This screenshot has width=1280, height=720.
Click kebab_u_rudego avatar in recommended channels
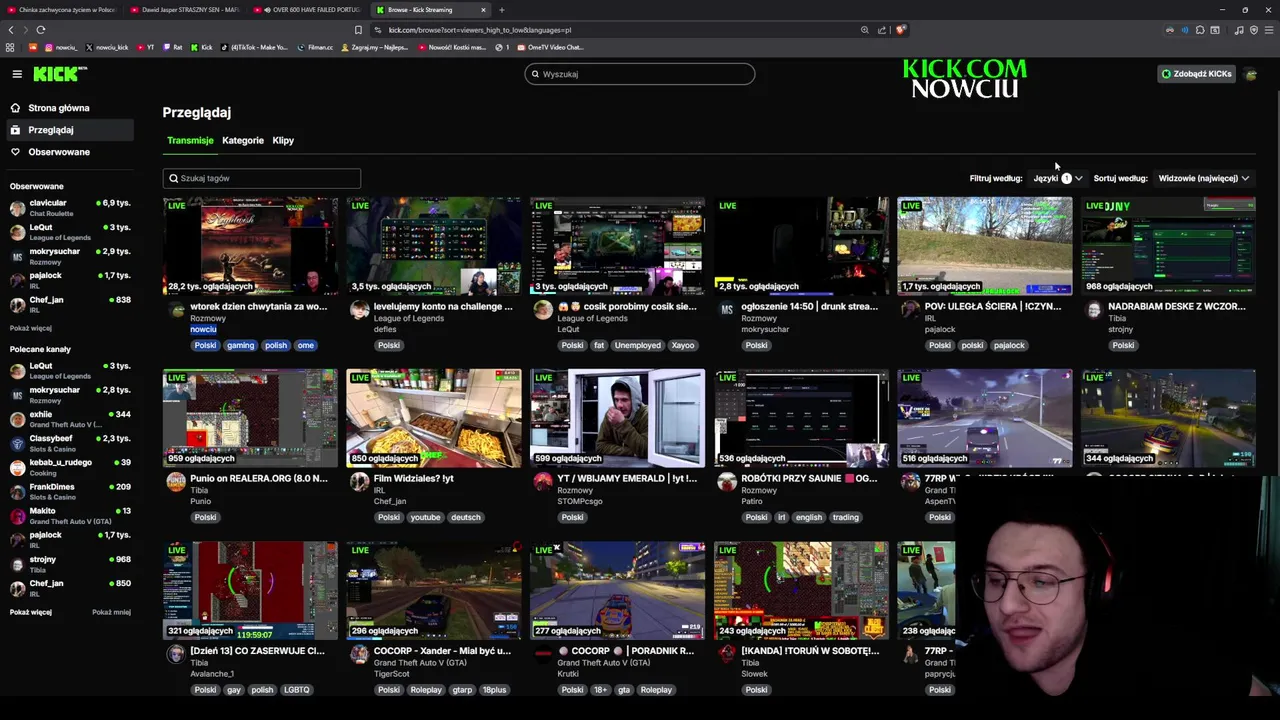click(17, 468)
